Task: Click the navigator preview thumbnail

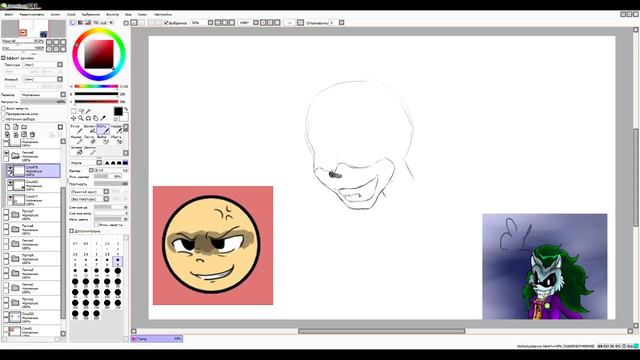Action: 33,29
